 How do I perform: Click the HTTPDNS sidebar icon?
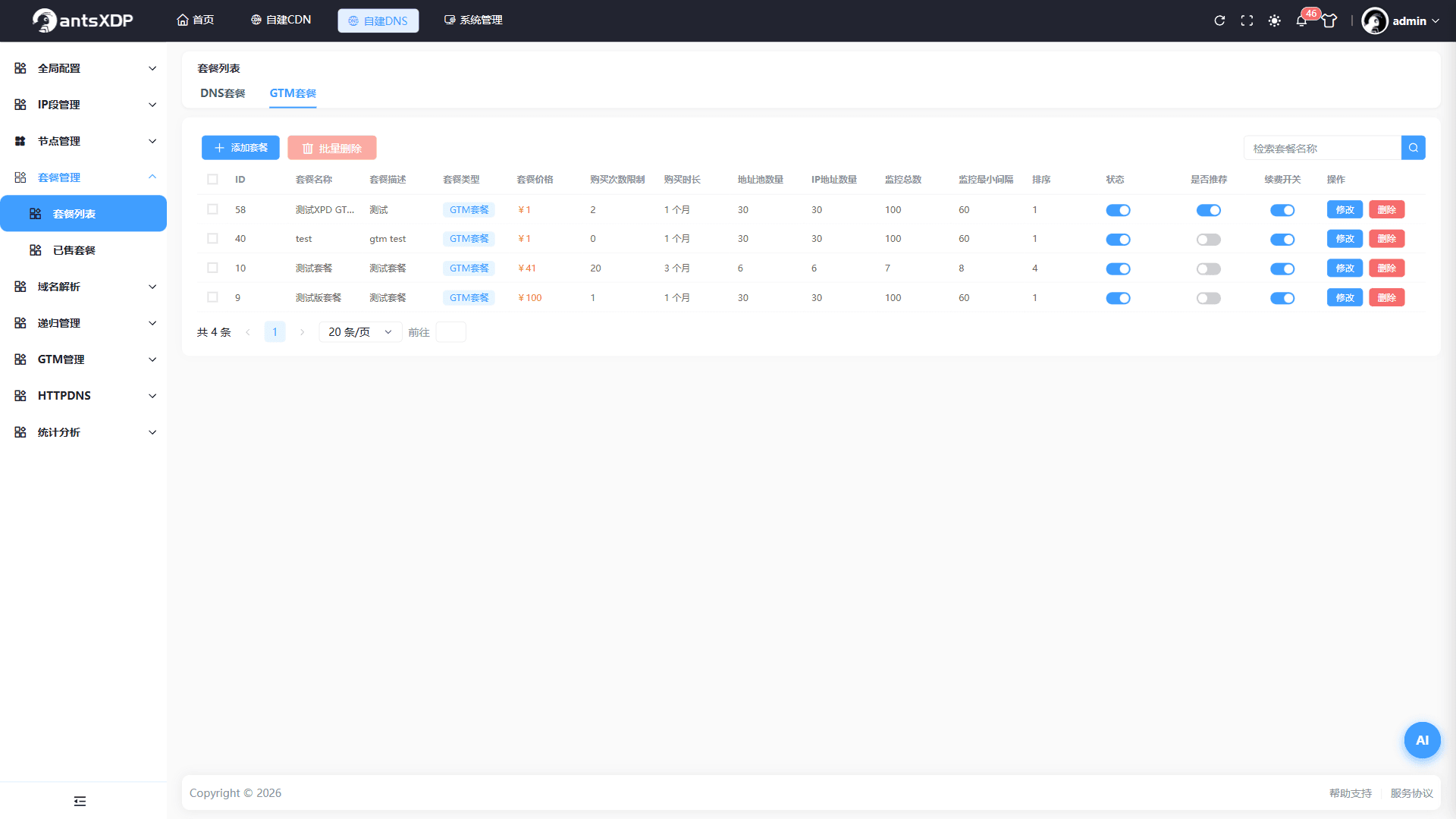tap(20, 396)
